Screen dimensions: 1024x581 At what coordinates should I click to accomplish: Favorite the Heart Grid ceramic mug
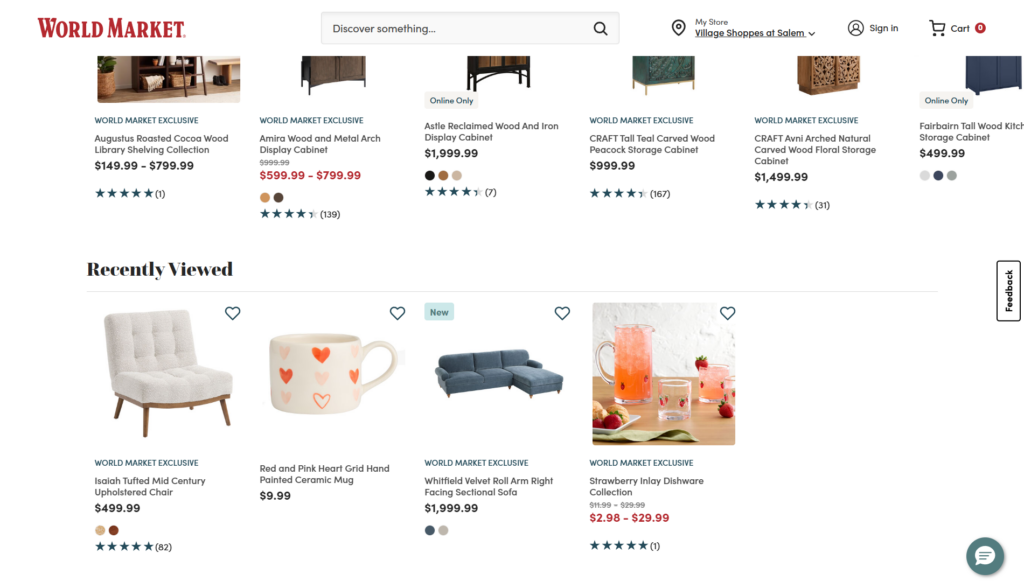point(397,313)
